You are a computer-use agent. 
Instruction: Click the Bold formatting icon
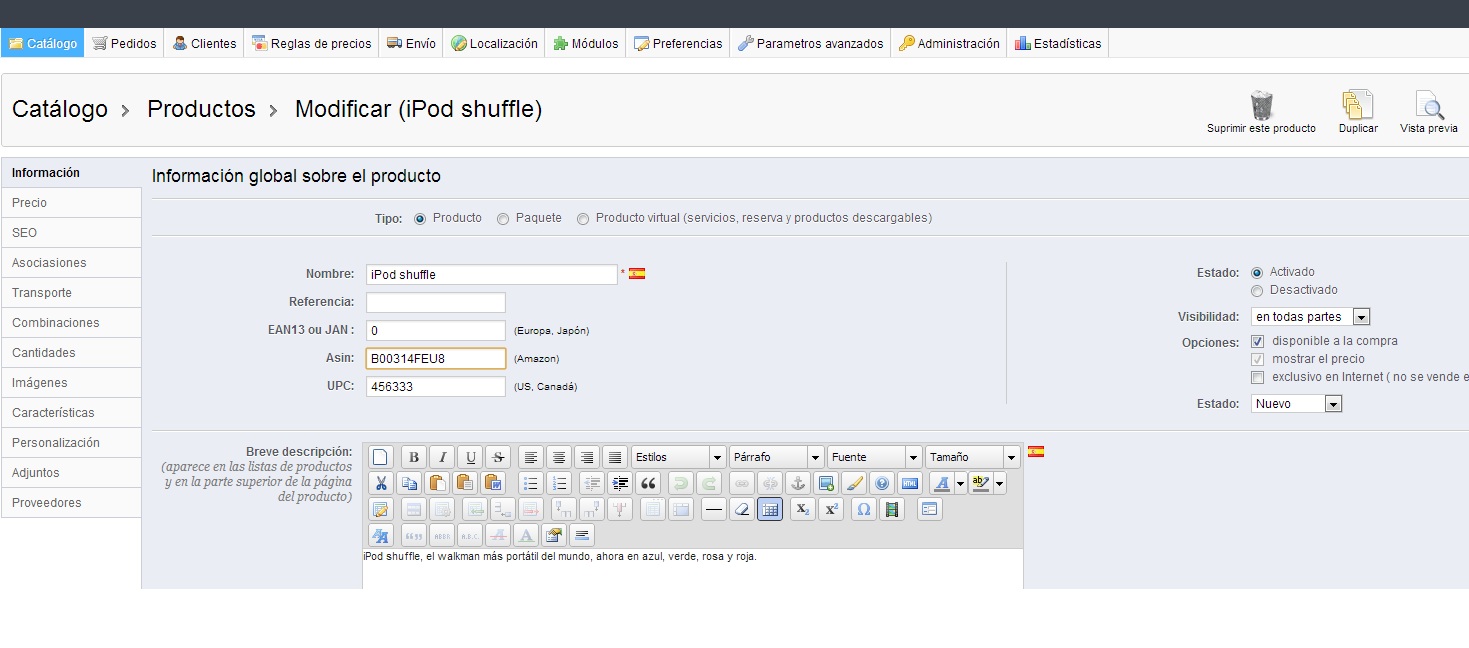[413, 457]
